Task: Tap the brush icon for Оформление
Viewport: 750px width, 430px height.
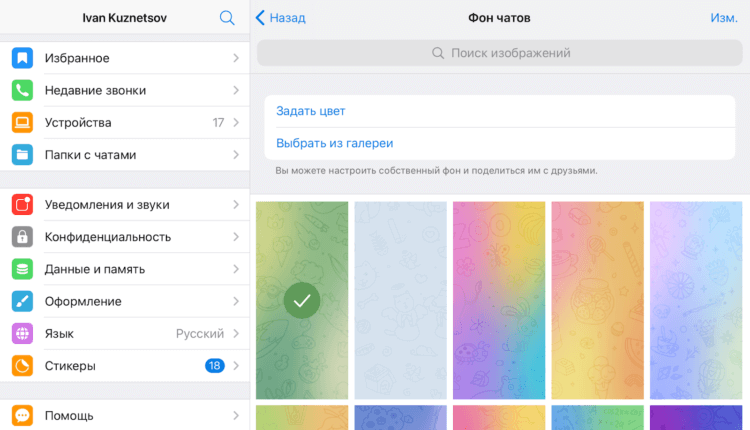Action: pyautogui.click(x=22, y=301)
